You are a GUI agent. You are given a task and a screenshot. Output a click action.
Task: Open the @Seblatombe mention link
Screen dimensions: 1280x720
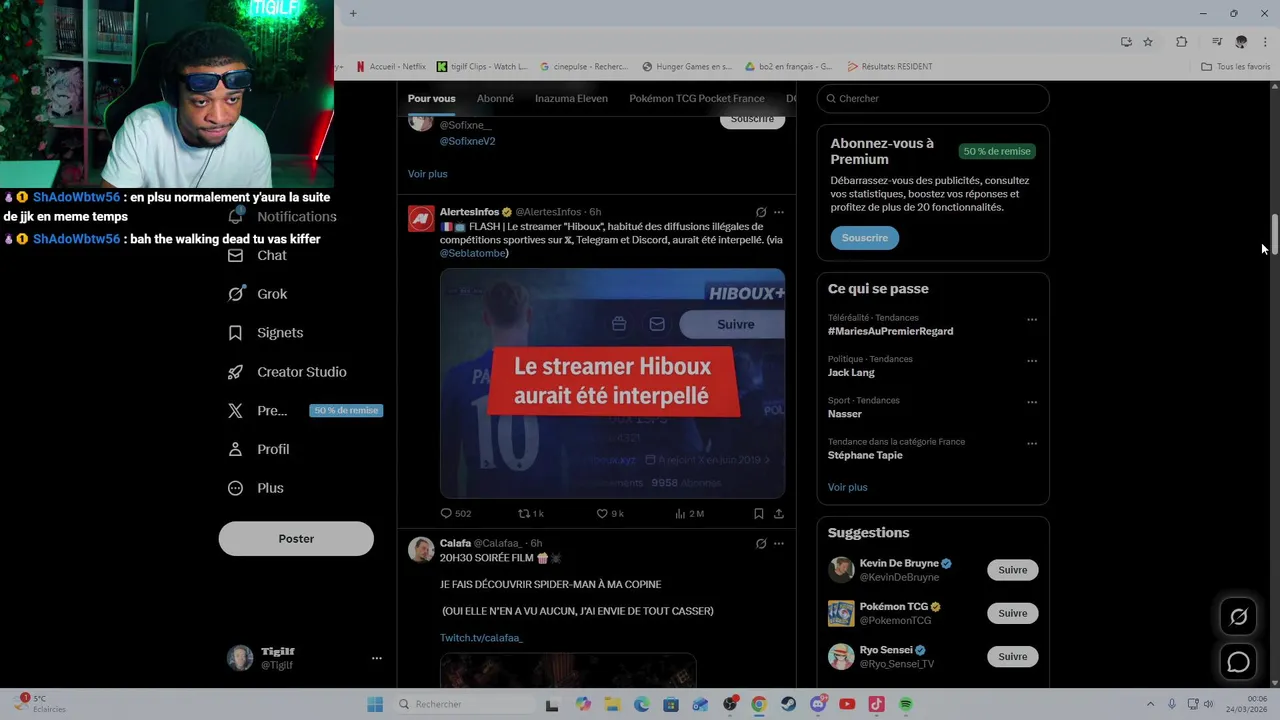pos(474,253)
